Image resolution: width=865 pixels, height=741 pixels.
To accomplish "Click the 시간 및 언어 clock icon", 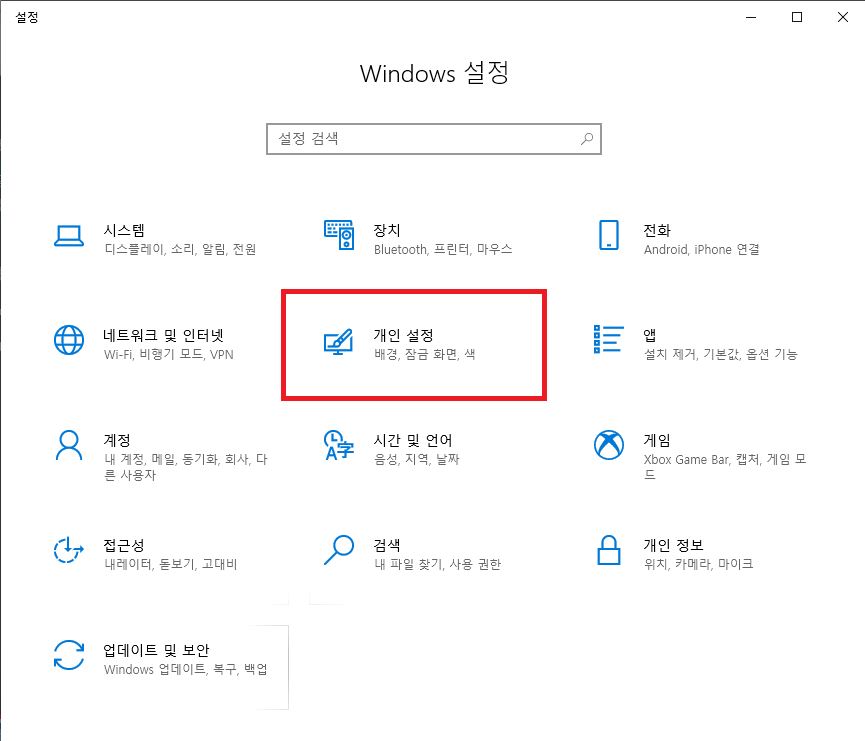I will [339, 445].
